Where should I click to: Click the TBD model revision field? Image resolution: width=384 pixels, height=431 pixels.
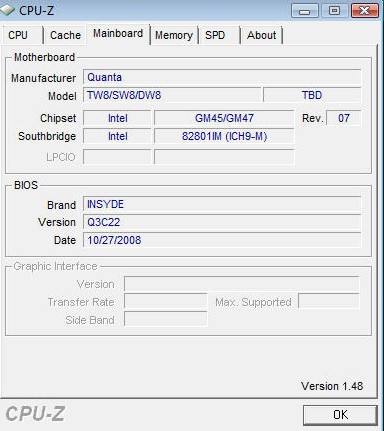point(312,95)
